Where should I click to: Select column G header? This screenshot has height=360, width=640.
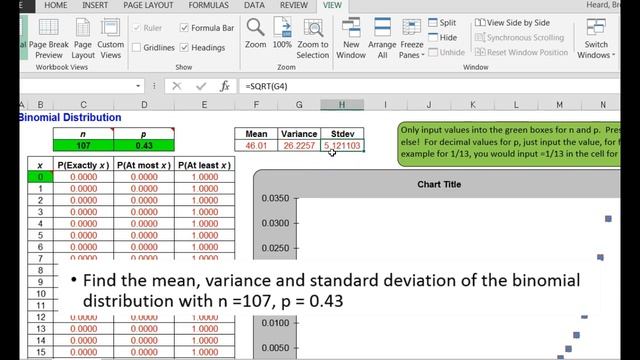pos(299,105)
